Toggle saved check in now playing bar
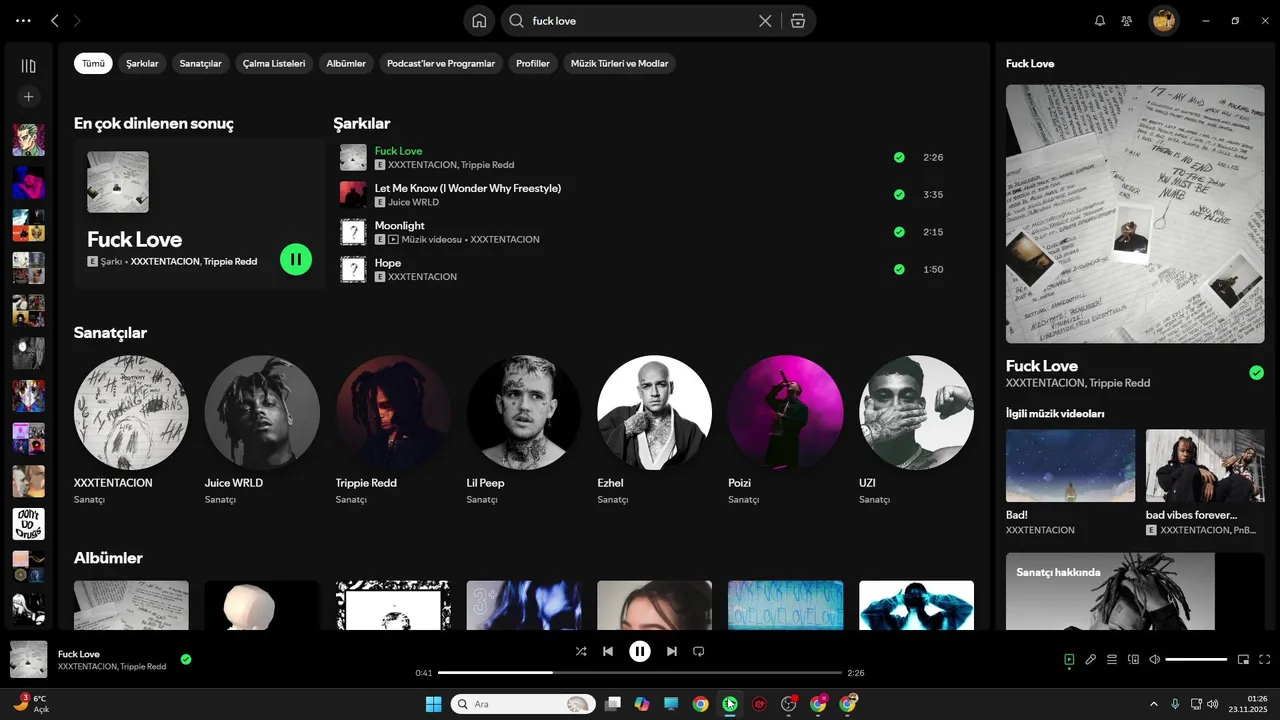This screenshot has width=1280, height=720. coord(186,659)
